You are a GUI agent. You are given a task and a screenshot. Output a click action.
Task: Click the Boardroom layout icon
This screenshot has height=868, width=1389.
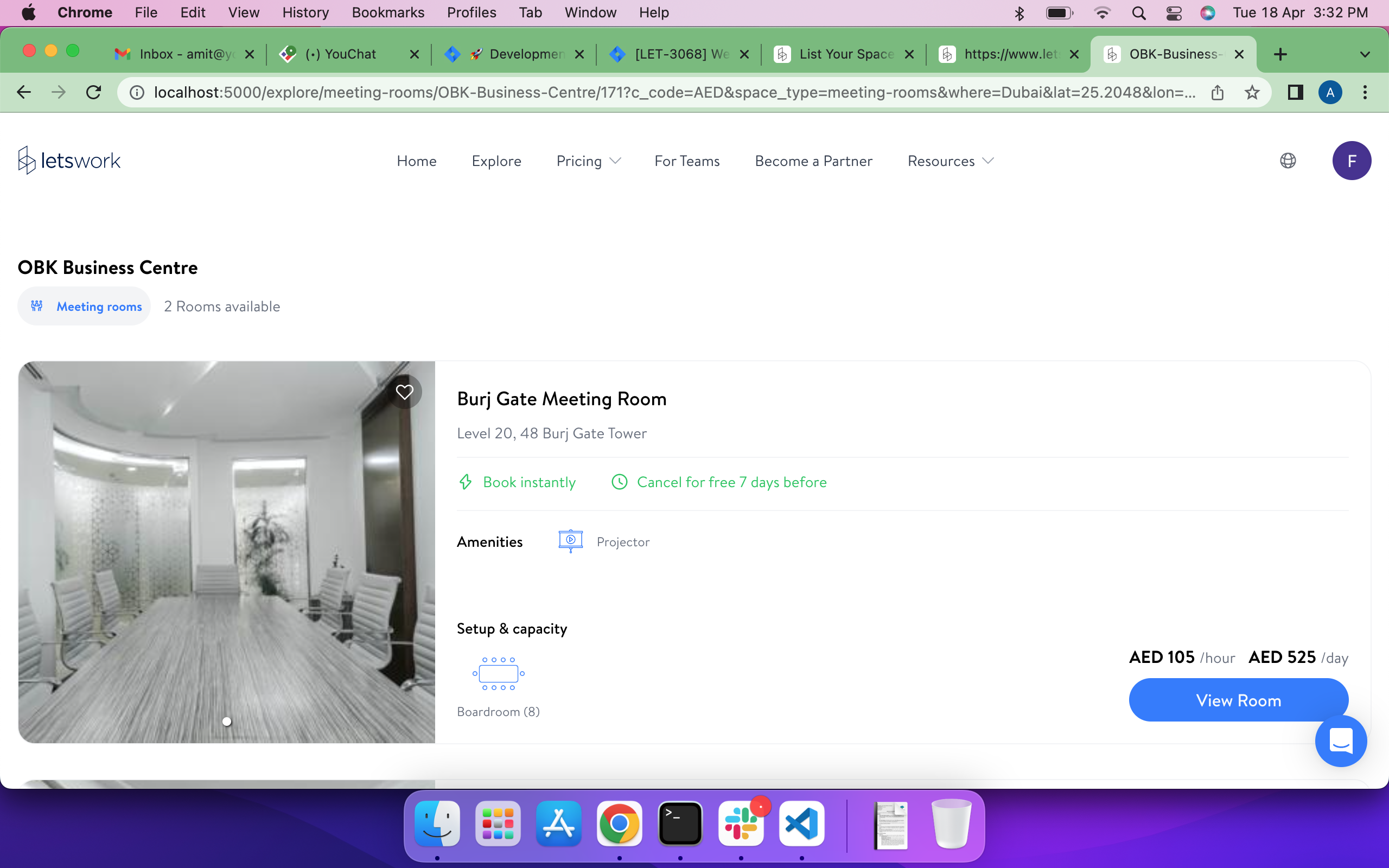(498, 673)
